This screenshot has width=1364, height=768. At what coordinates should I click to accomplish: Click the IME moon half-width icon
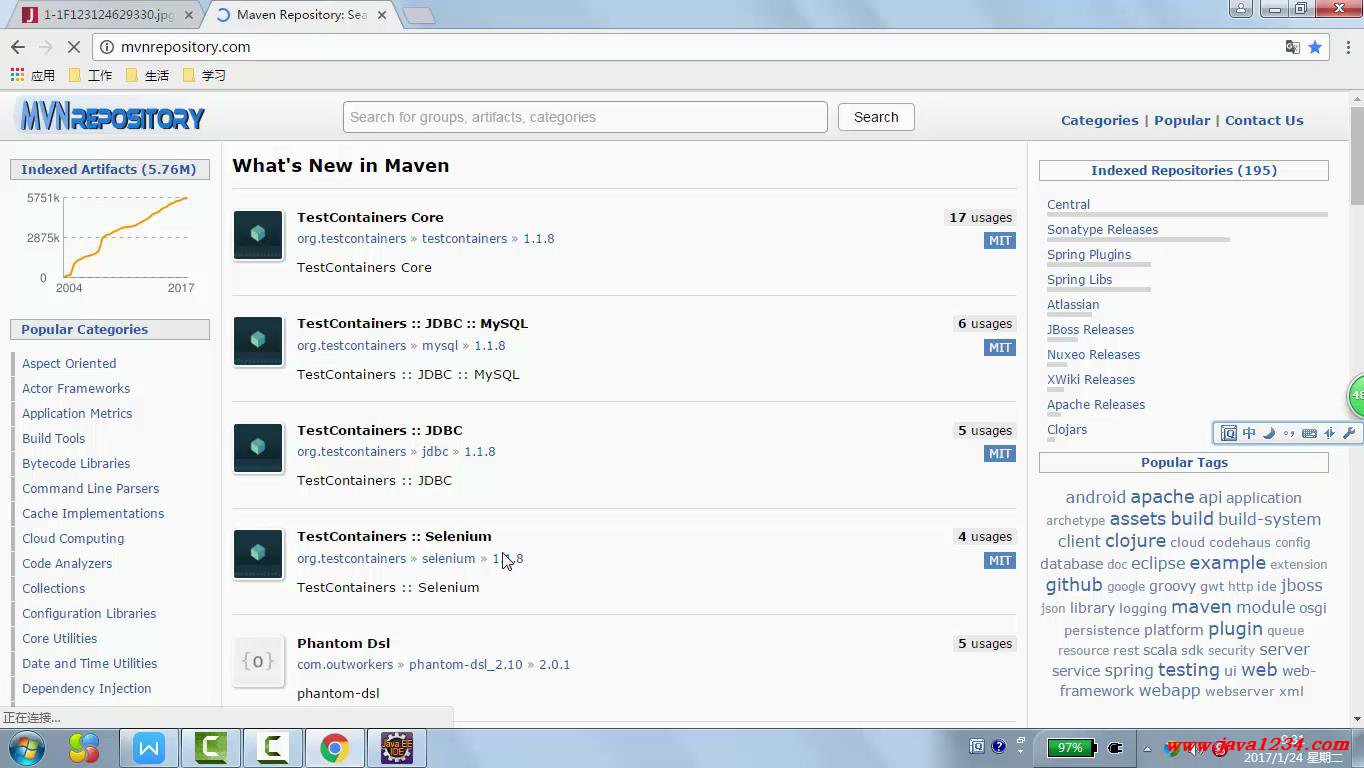coord(1269,433)
